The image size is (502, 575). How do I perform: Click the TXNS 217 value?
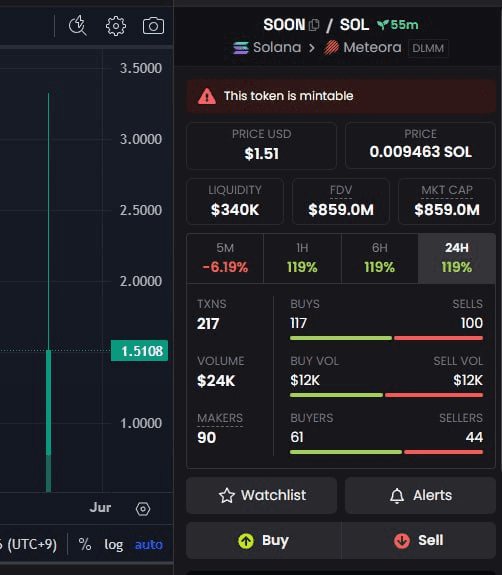click(x=208, y=324)
